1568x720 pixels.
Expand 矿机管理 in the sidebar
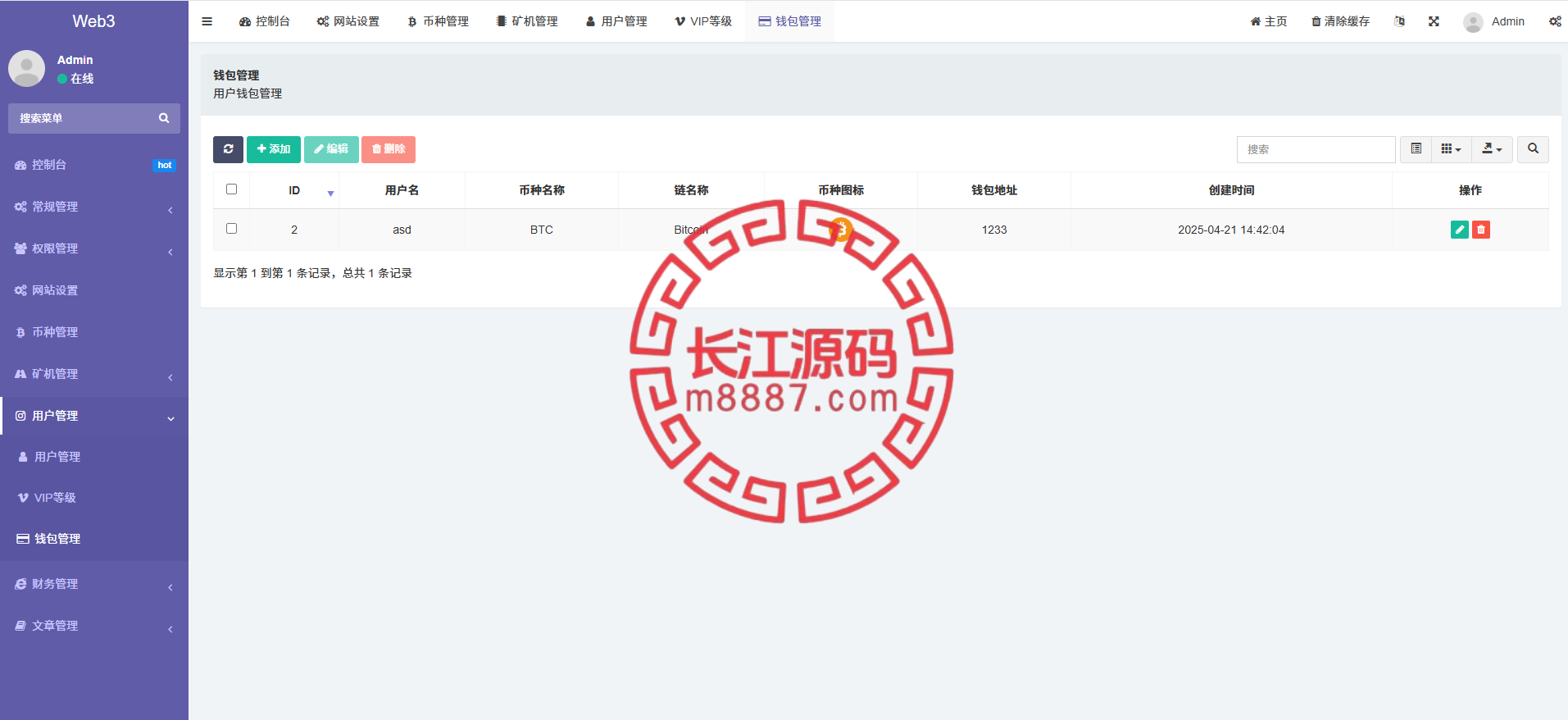coord(94,374)
